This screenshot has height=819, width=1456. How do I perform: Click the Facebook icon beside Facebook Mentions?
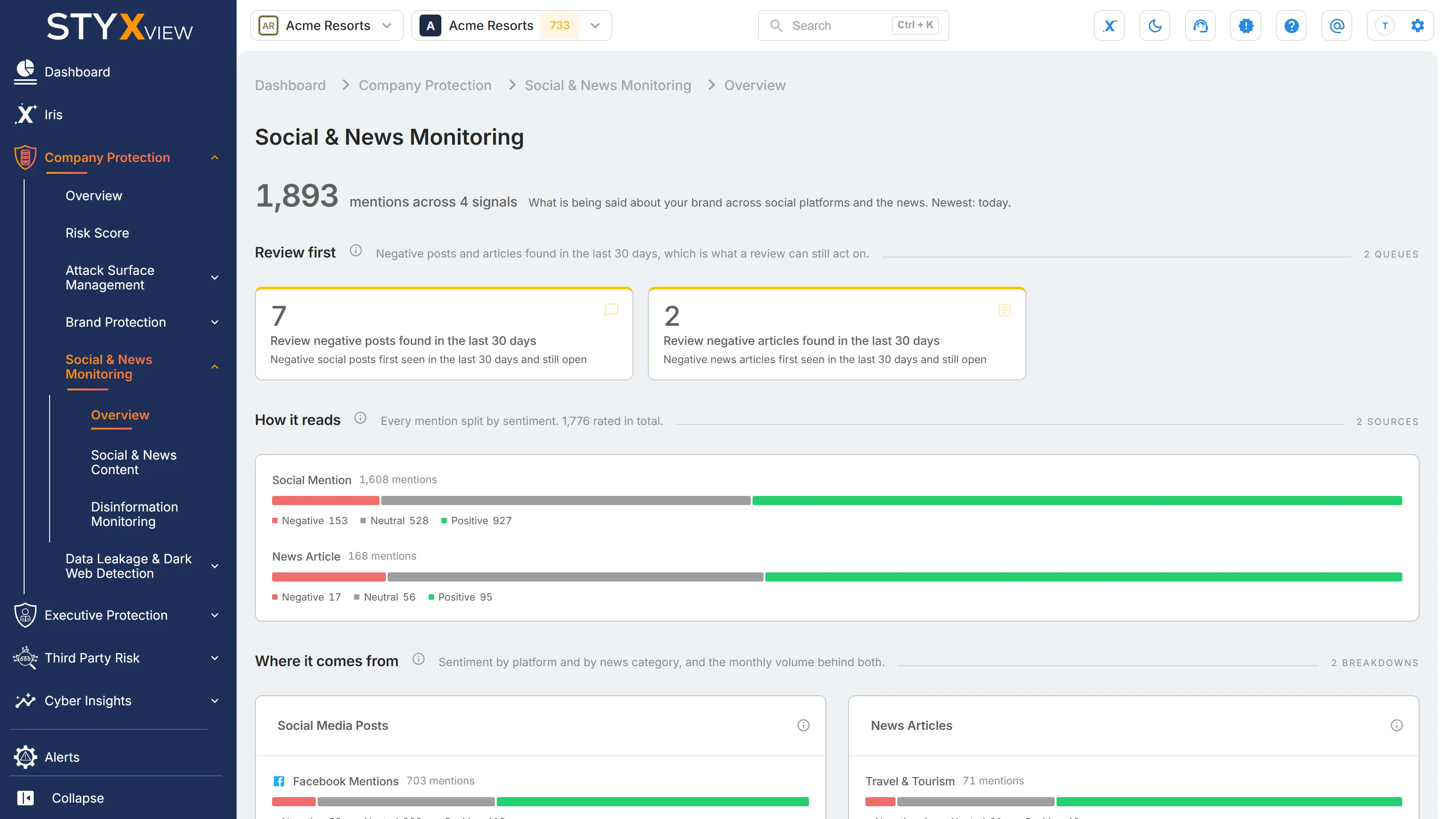pyautogui.click(x=278, y=781)
